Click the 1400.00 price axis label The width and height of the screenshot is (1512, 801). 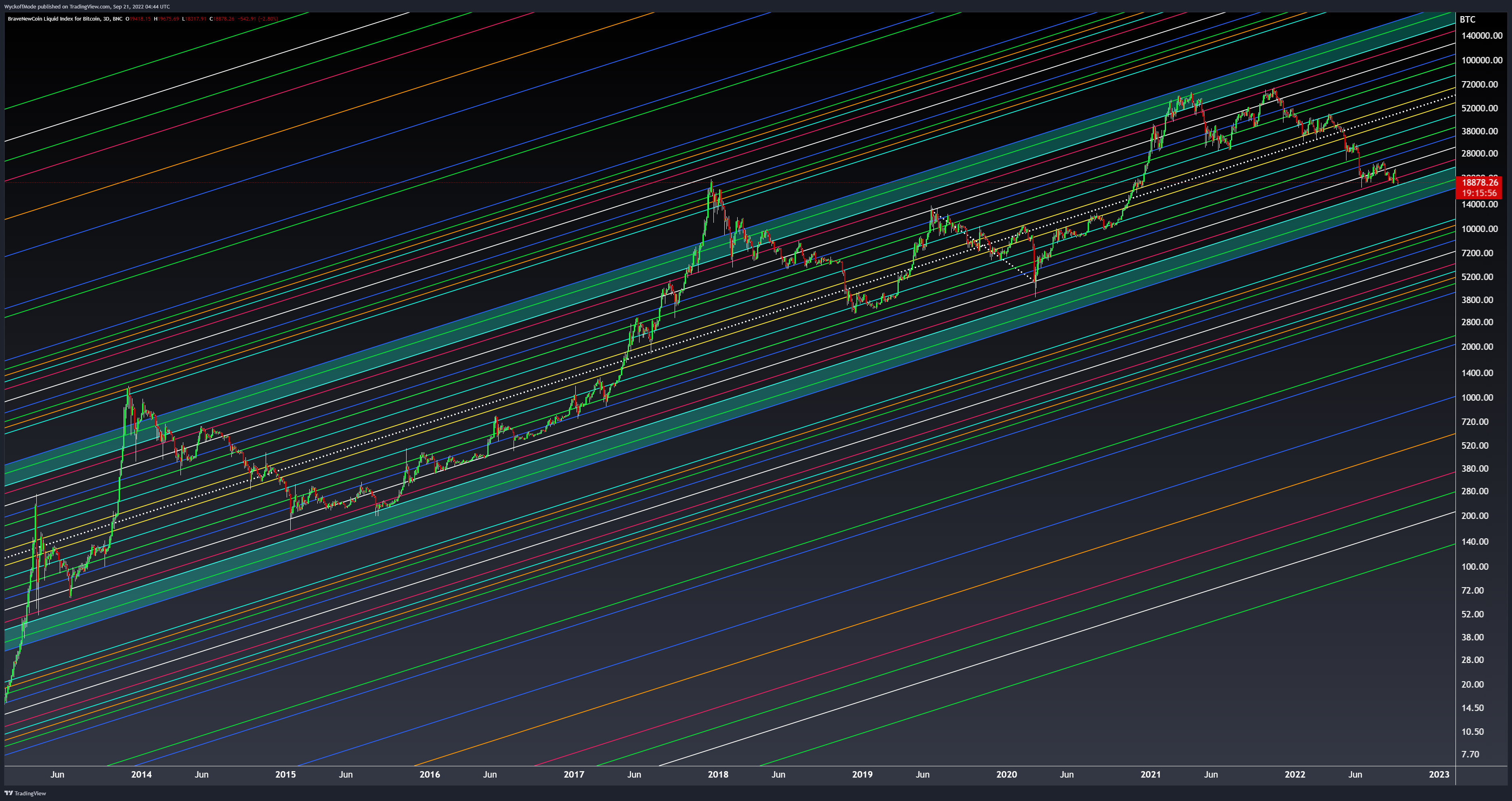coord(1477,372)
